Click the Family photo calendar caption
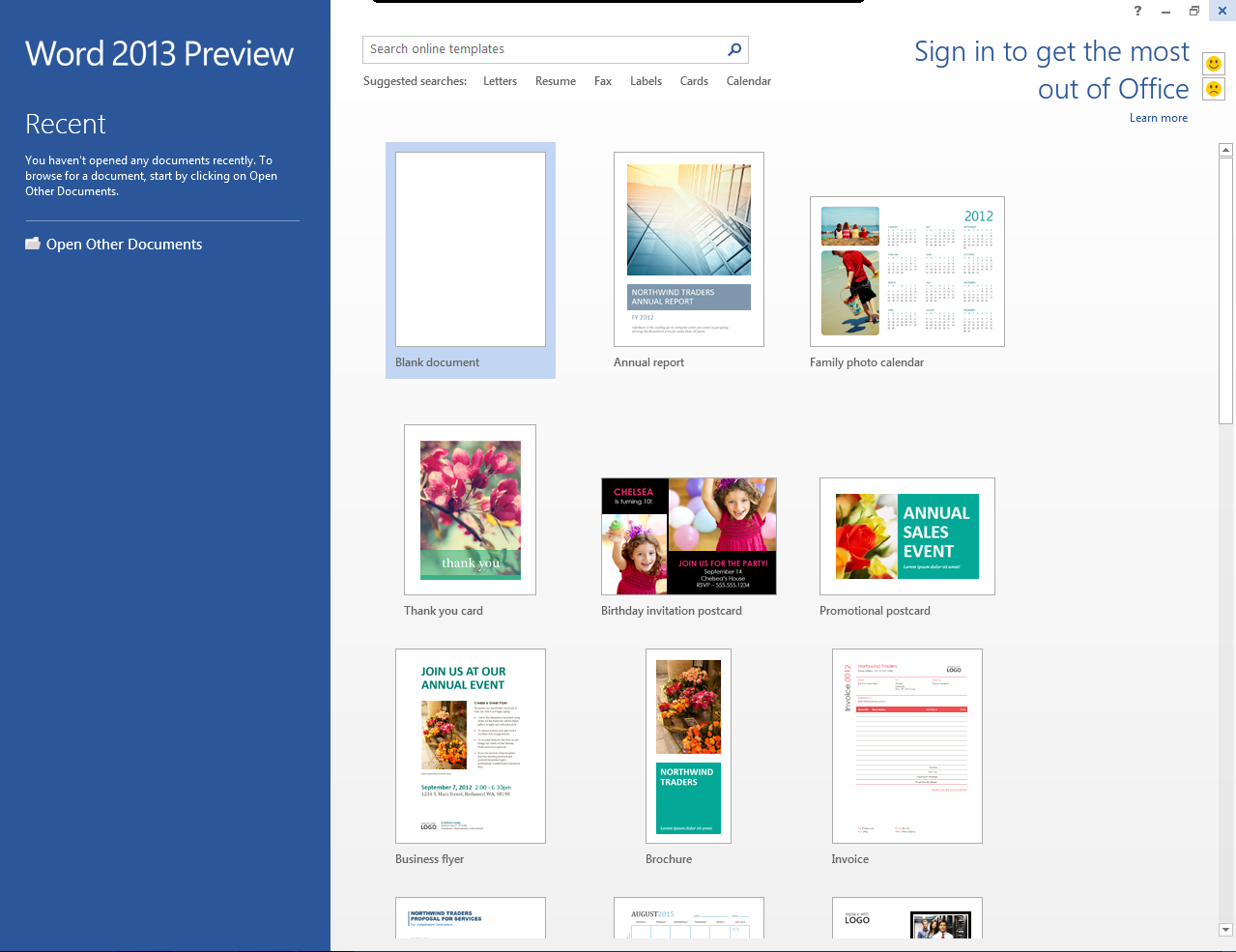Image resolution: width=1236 pixels, height=952 pixels. [x=867, y=362]
